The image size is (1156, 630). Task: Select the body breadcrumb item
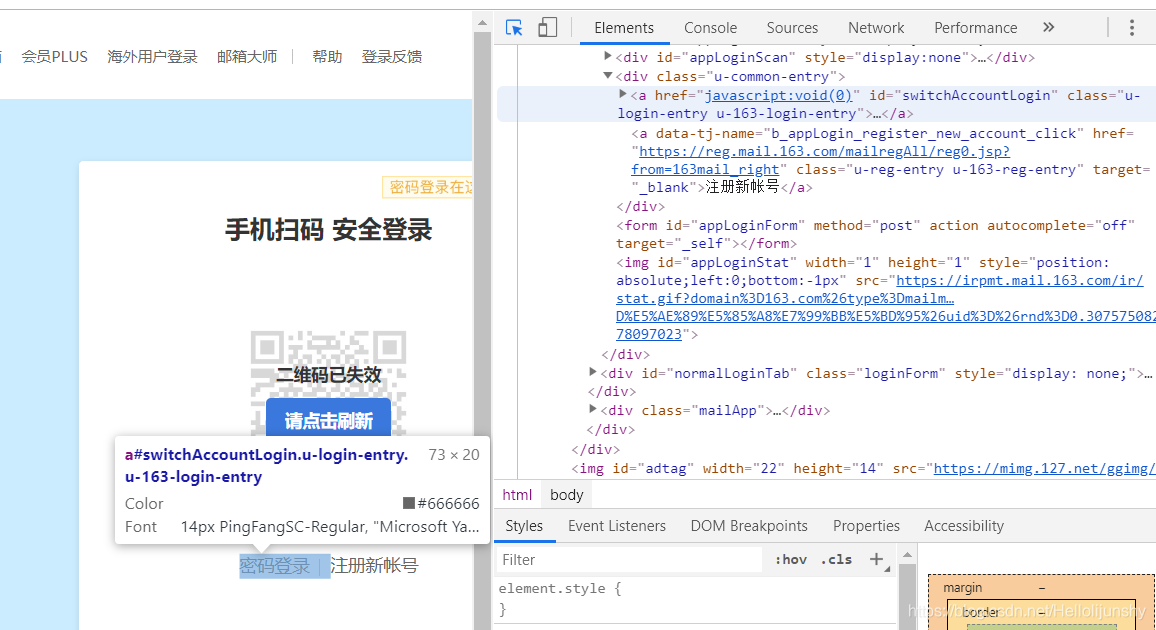566,495
